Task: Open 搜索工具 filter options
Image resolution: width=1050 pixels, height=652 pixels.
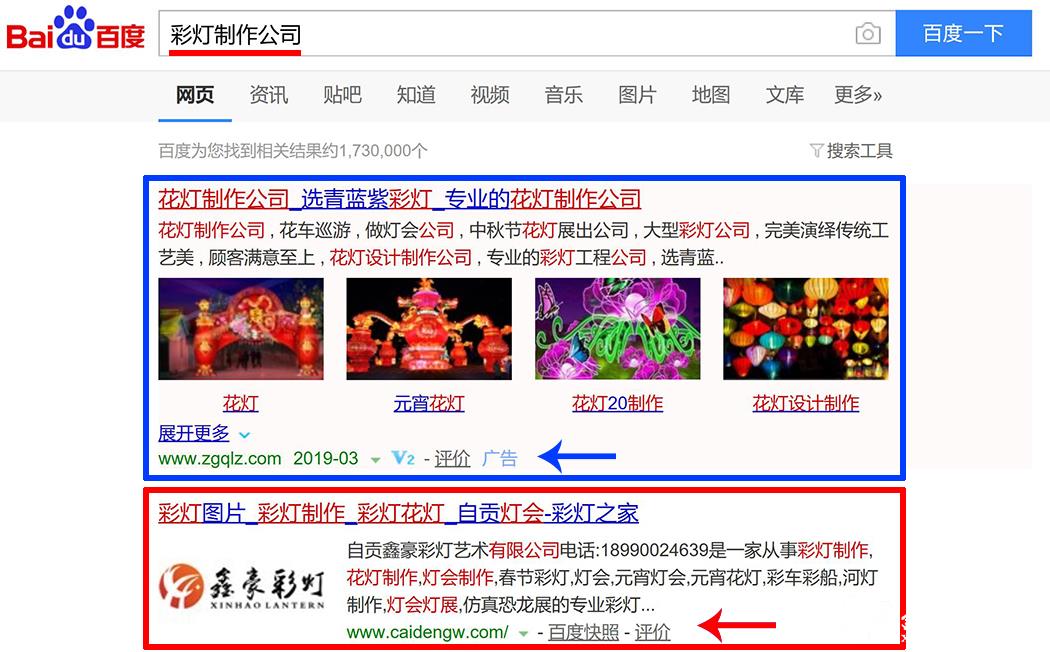Action: (x=859, y=151)
